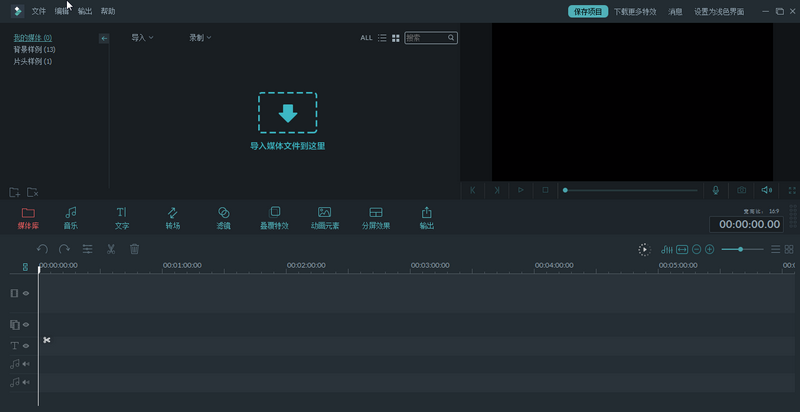The height and width of the screenshot is (412, 800).
Task: Click the timeline zoom slider handle
Action: (740, 249)
